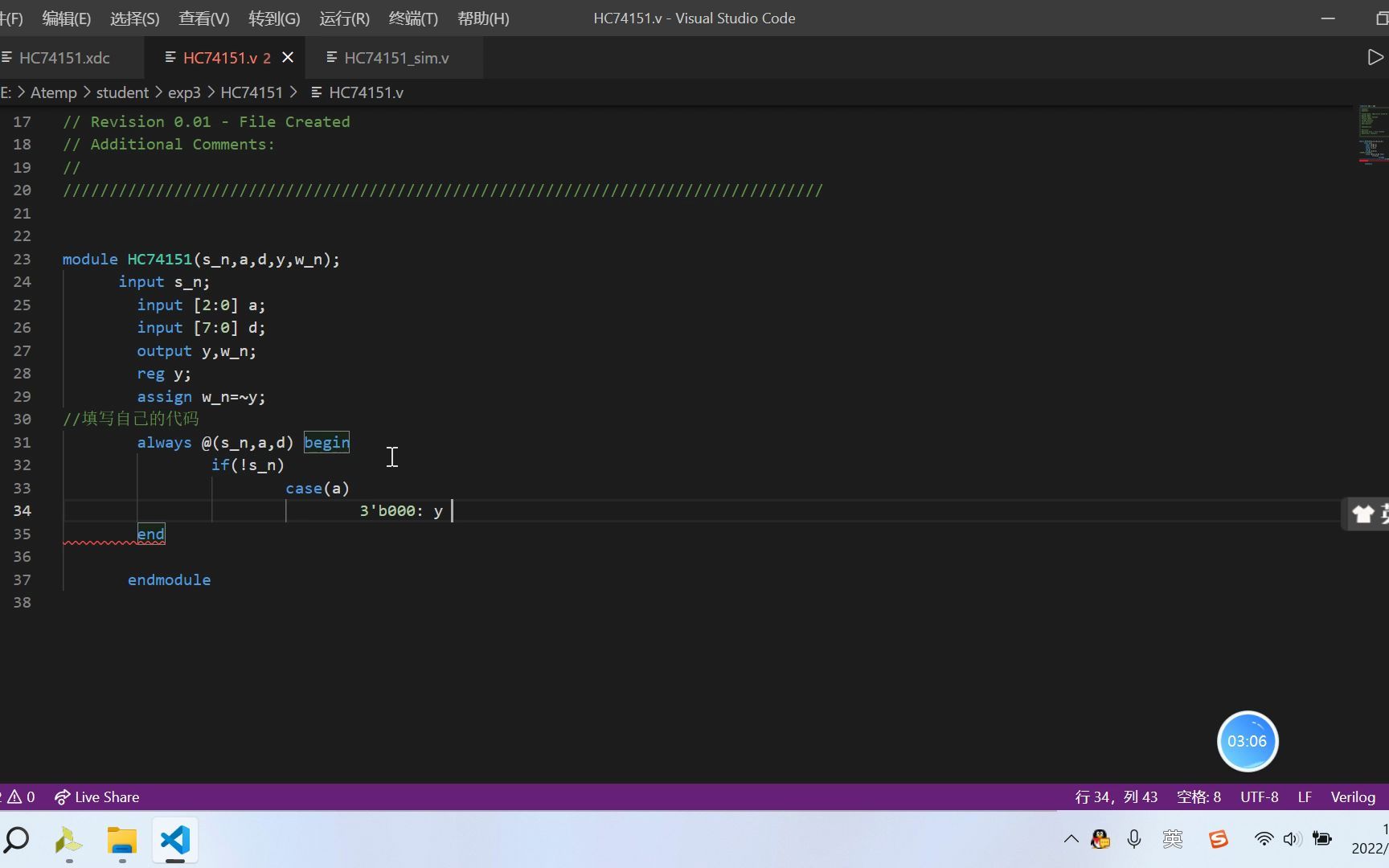This screenshot has height=868, width=1389.
Task: Open File Explorer from taskbar
Action: [x=122, y=841]
